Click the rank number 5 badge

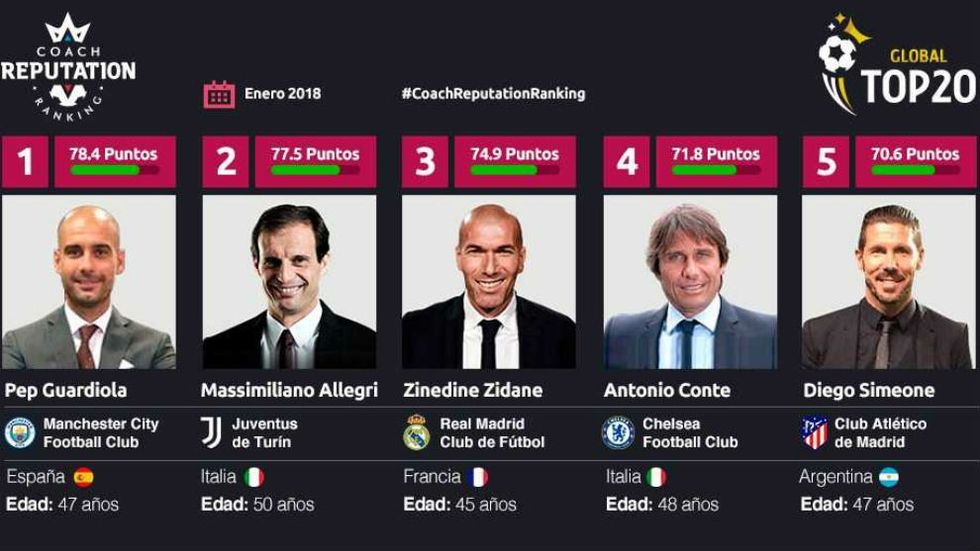point(826,162)
